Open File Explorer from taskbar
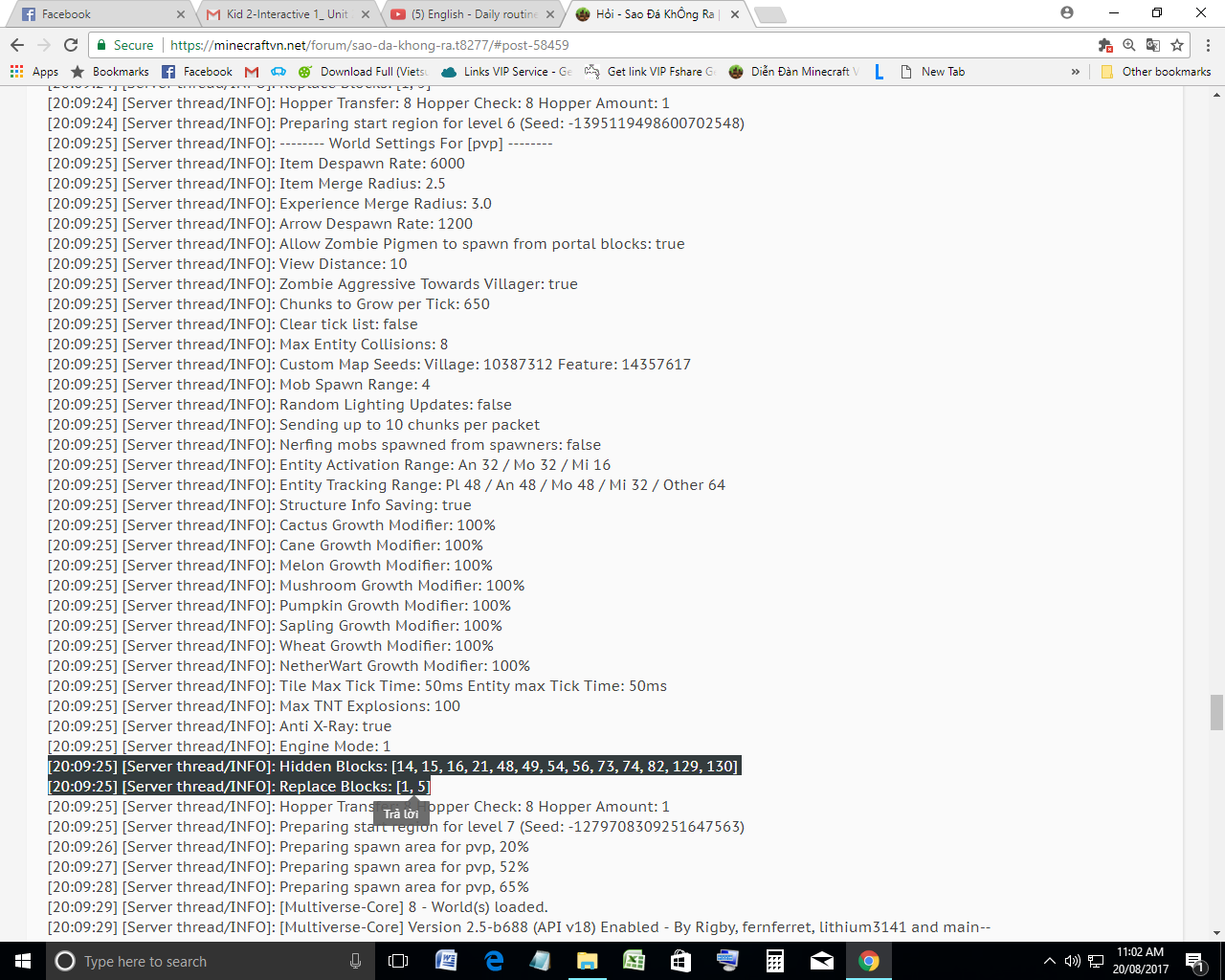The height and width of the screenshot is (980, 1225). (587, 961)
